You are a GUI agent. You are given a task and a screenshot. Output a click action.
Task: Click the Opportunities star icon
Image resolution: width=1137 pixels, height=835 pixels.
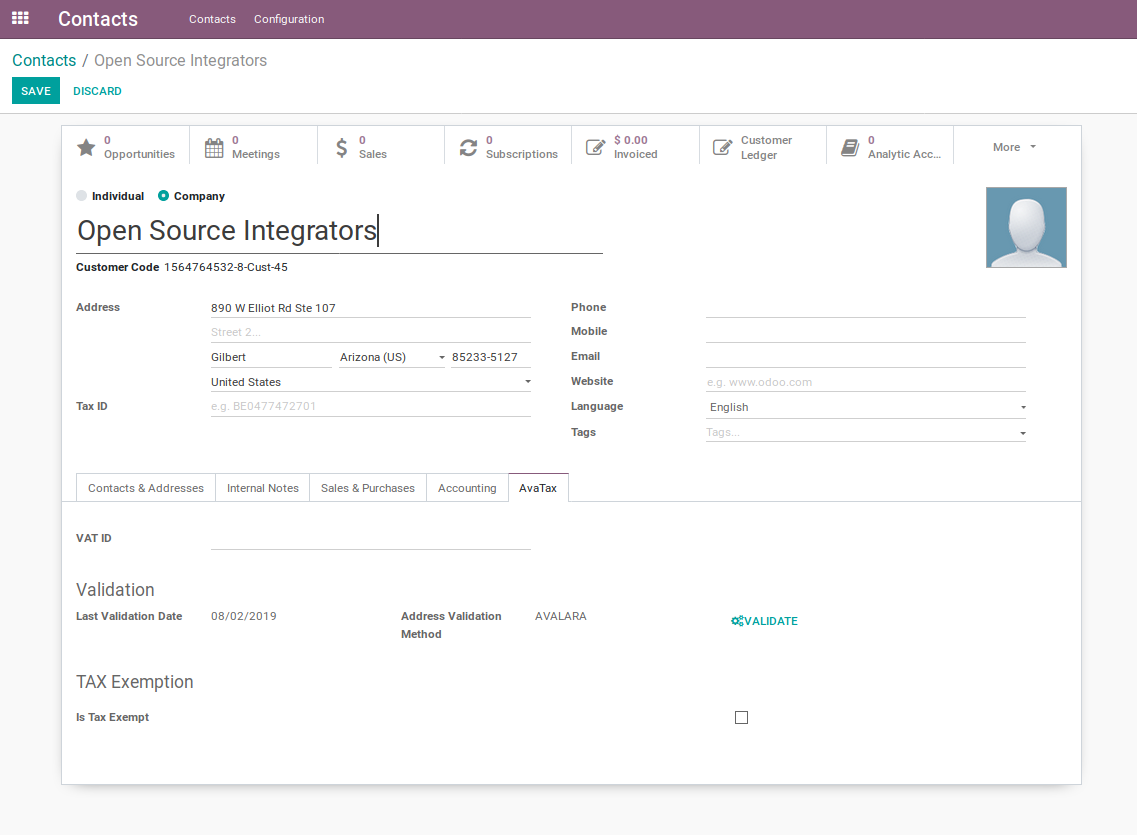tap(87, 147)
